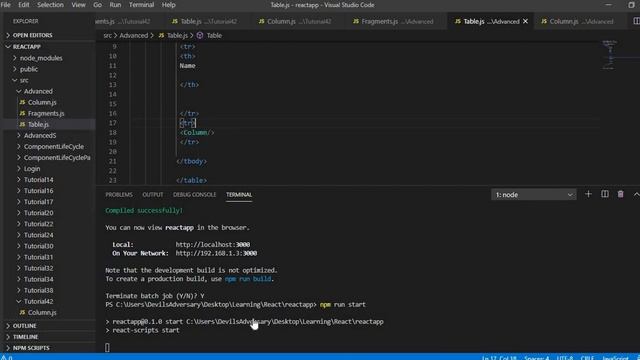The height and width of the screenshot is (360, 640).
Task: Click the localhost:3000 link in terminal
Action: coord(213,244)
